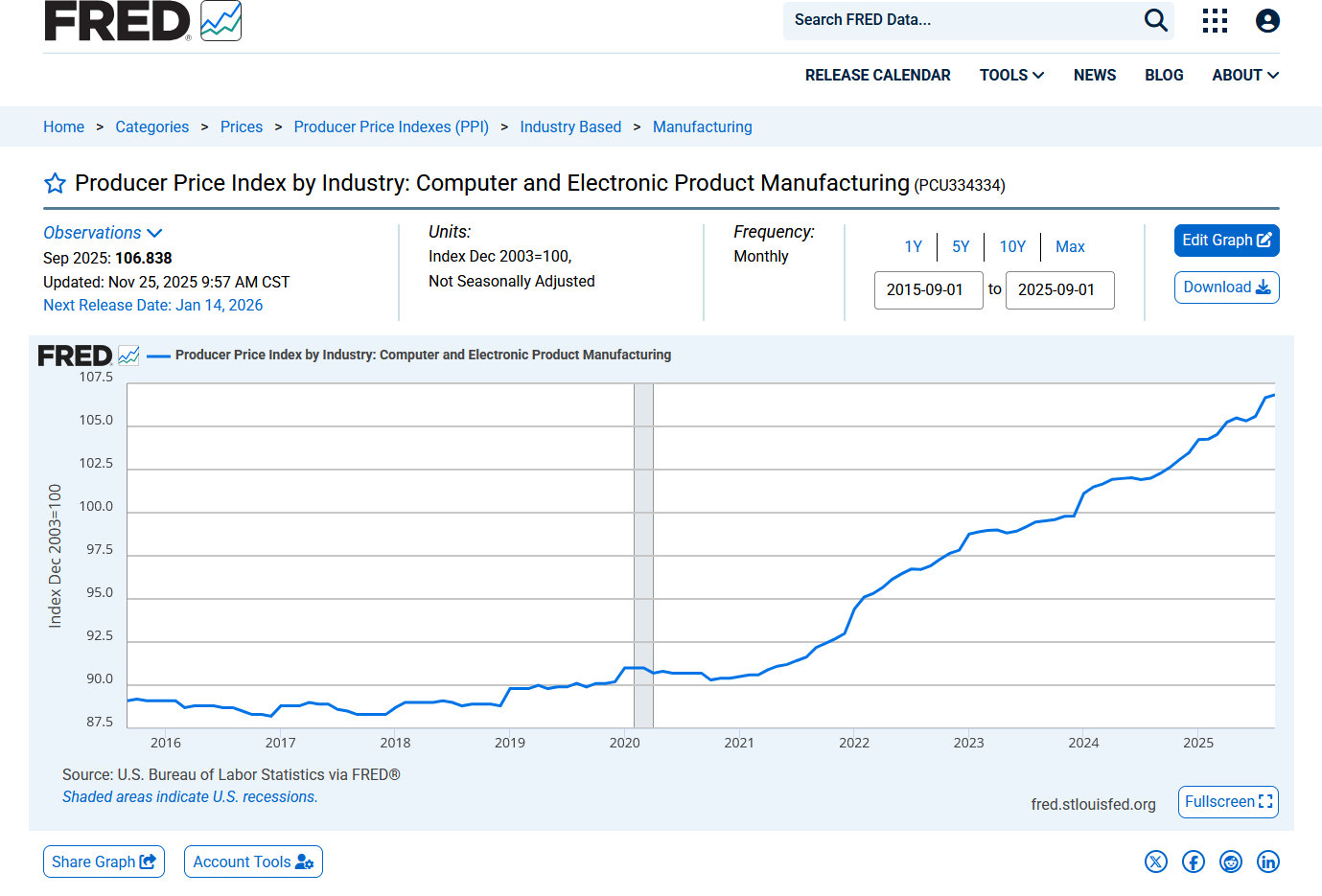Click the Download button

click(x=1227, y=287)
